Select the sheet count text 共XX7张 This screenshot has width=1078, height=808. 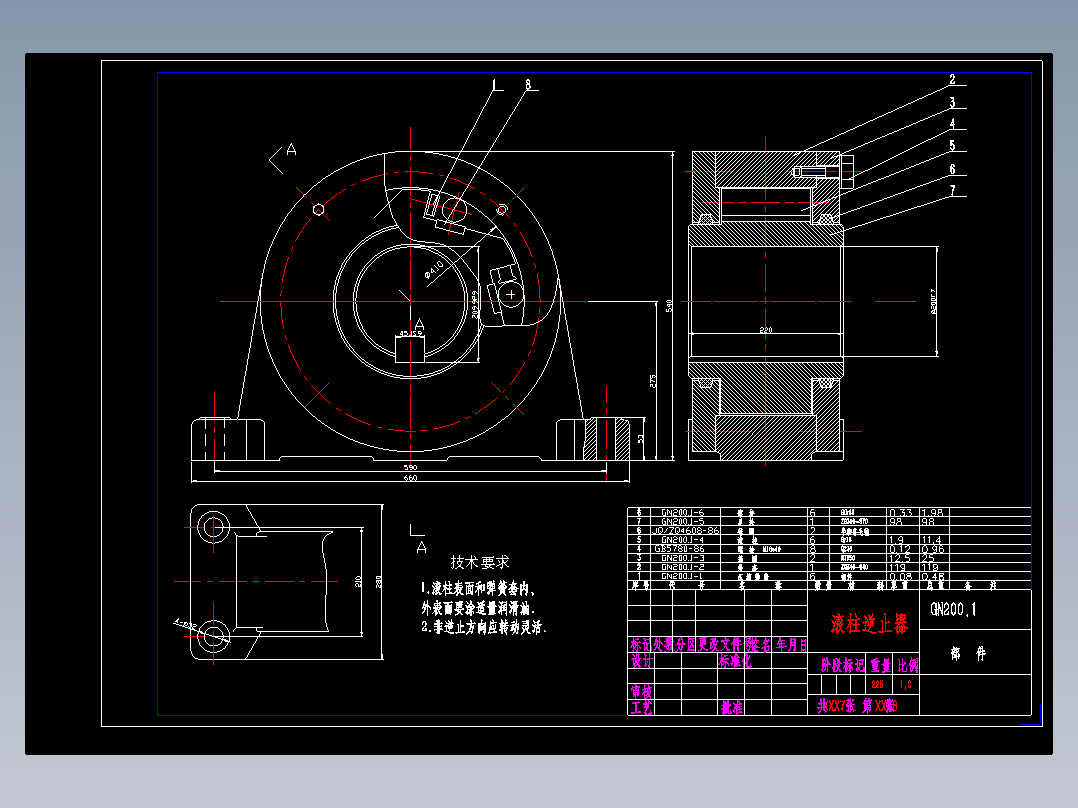837,706
